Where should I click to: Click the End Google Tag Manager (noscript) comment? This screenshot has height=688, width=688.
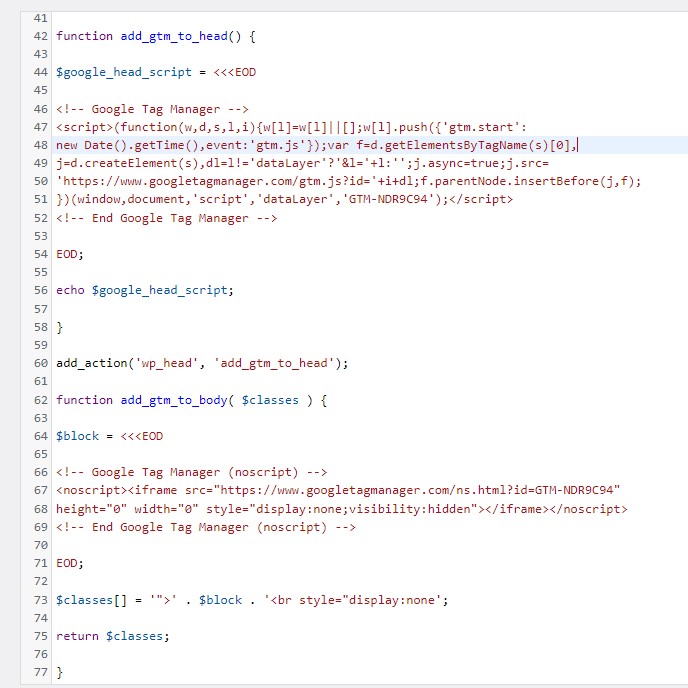pyautogui.click(x=206, y=527)
